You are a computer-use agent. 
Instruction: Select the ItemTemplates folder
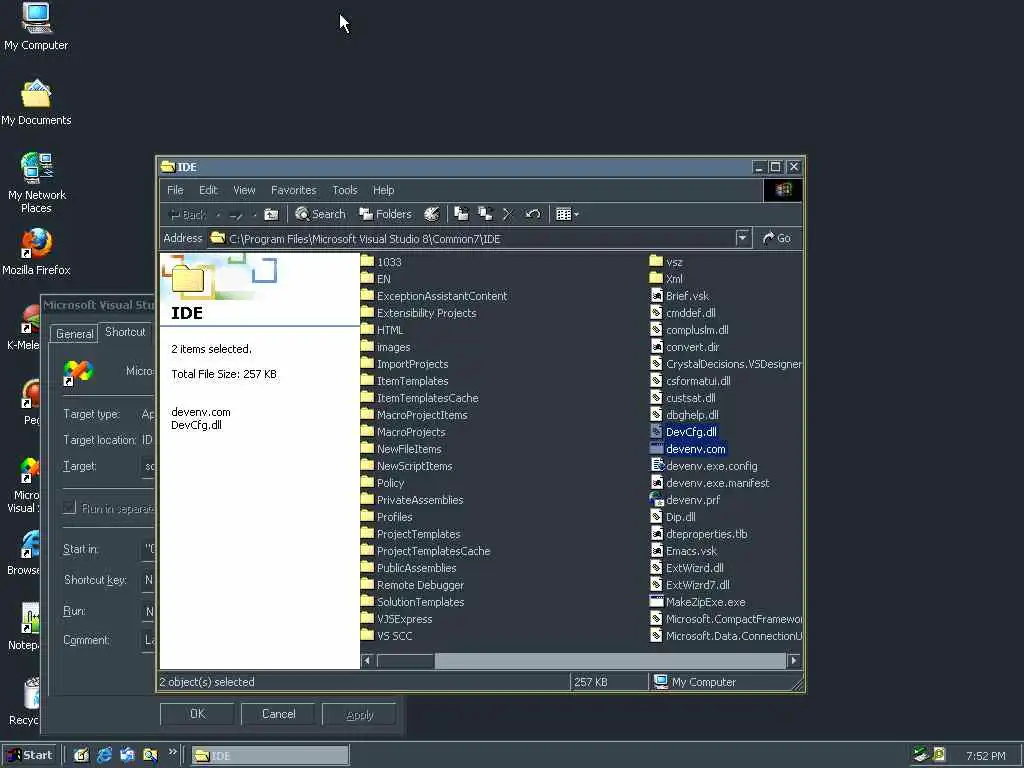pos(405,381)
